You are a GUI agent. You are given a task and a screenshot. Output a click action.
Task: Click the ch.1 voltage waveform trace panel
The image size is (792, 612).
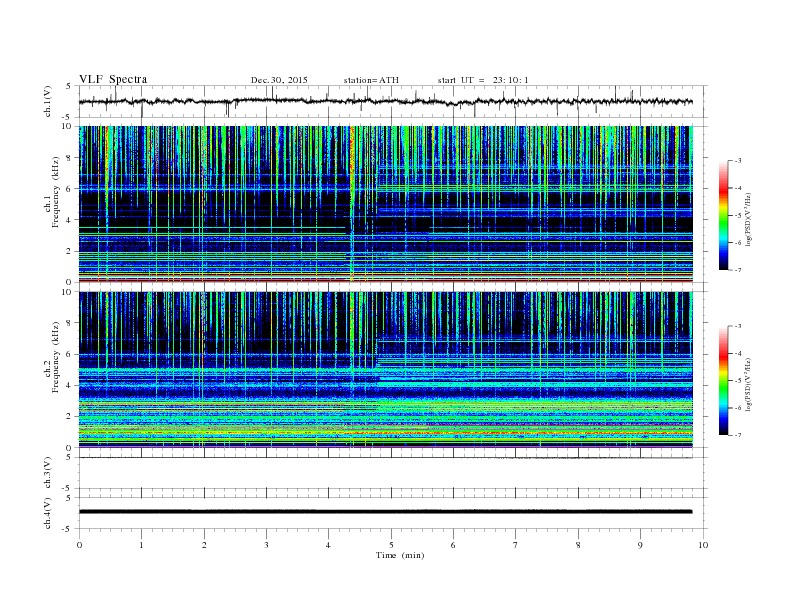point(392,101)
